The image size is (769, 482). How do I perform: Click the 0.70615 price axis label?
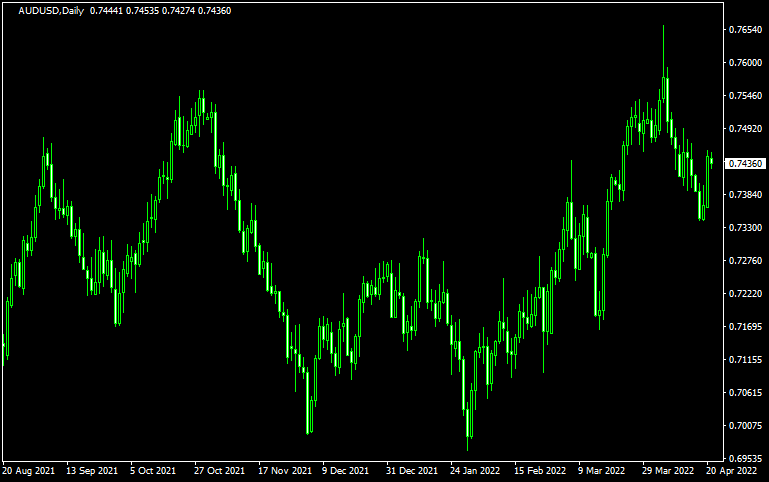click(745, 393)
